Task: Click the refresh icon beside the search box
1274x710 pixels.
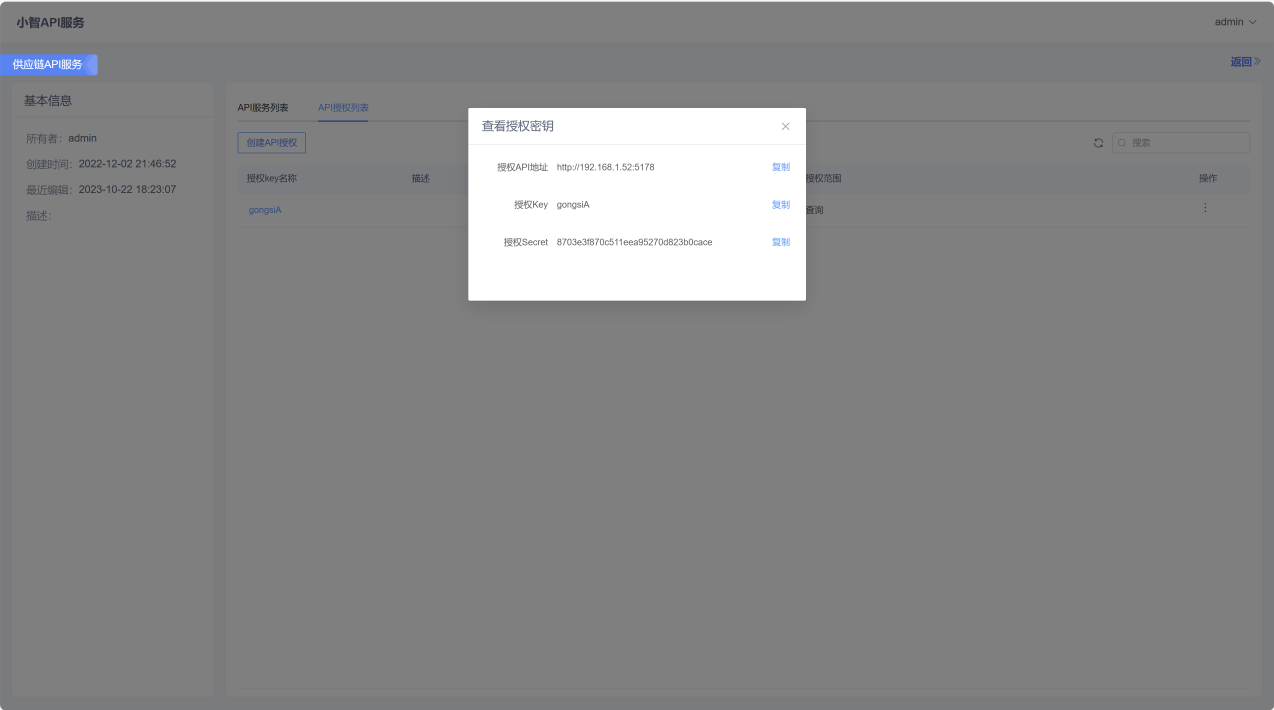Action: pos(1098,143)
